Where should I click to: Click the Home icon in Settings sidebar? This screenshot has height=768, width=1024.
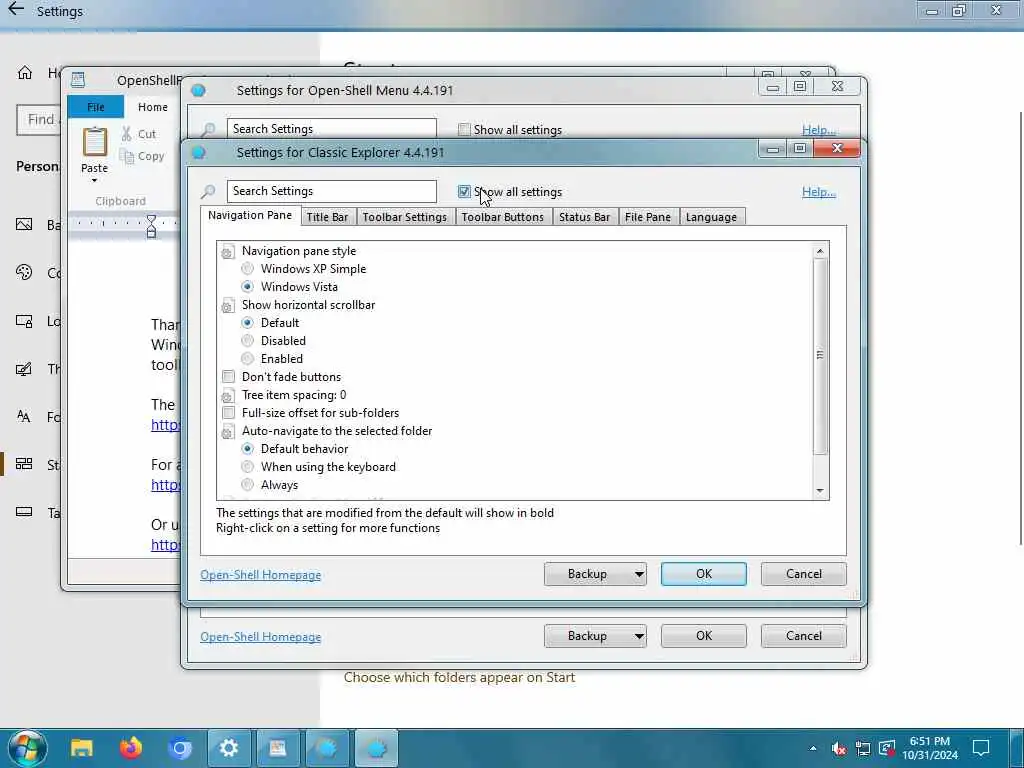pyautogui.click(x=25, y=72)
